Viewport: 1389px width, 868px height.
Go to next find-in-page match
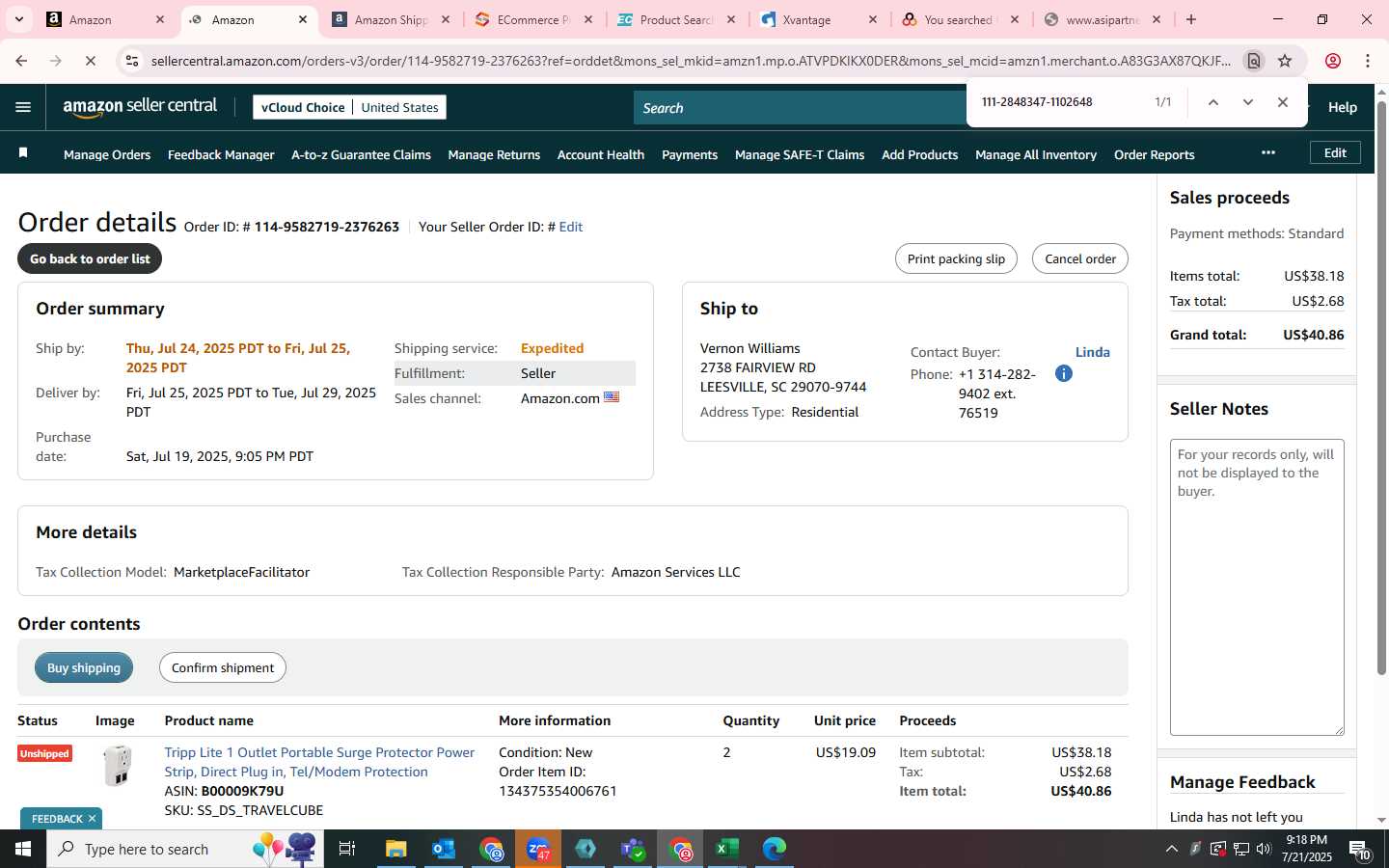(x=1247, y=102)
